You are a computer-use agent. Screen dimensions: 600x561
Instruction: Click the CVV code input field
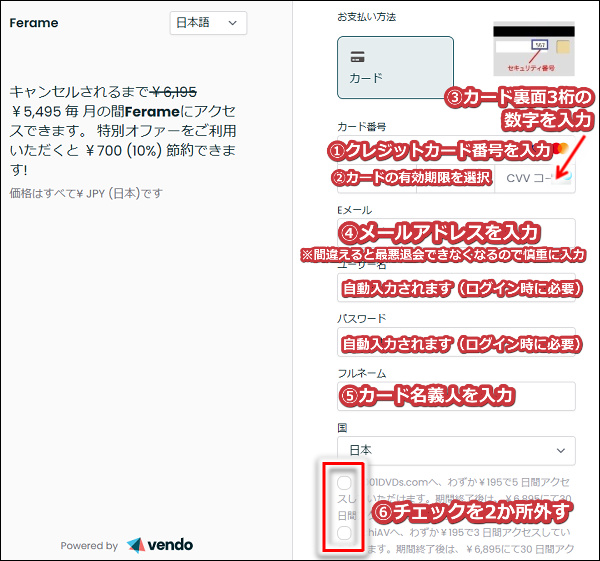[535, 178]
